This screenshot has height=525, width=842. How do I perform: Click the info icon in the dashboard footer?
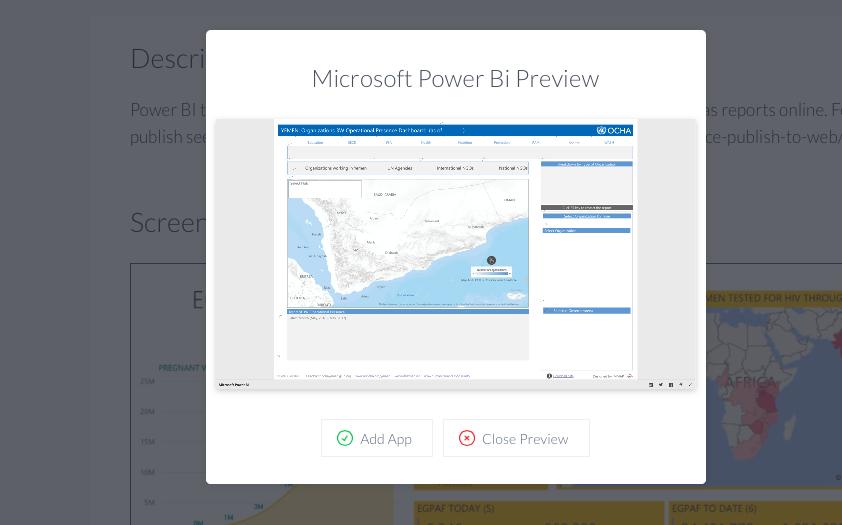tap(549, 376)
